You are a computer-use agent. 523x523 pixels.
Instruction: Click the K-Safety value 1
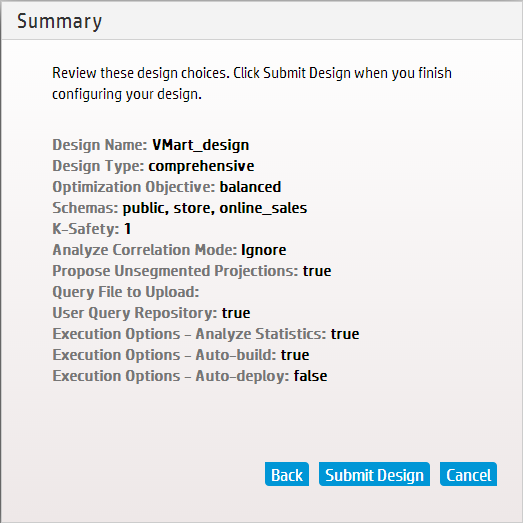click(127, 229)
